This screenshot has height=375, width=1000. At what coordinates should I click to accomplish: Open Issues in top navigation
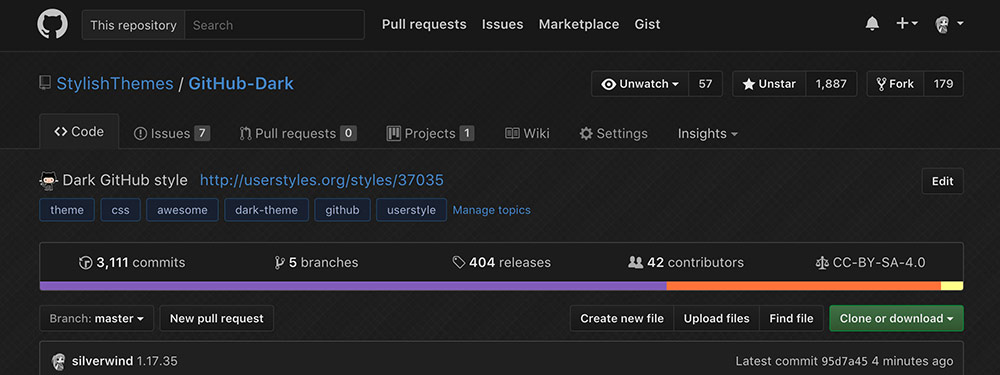pos(503,24)
